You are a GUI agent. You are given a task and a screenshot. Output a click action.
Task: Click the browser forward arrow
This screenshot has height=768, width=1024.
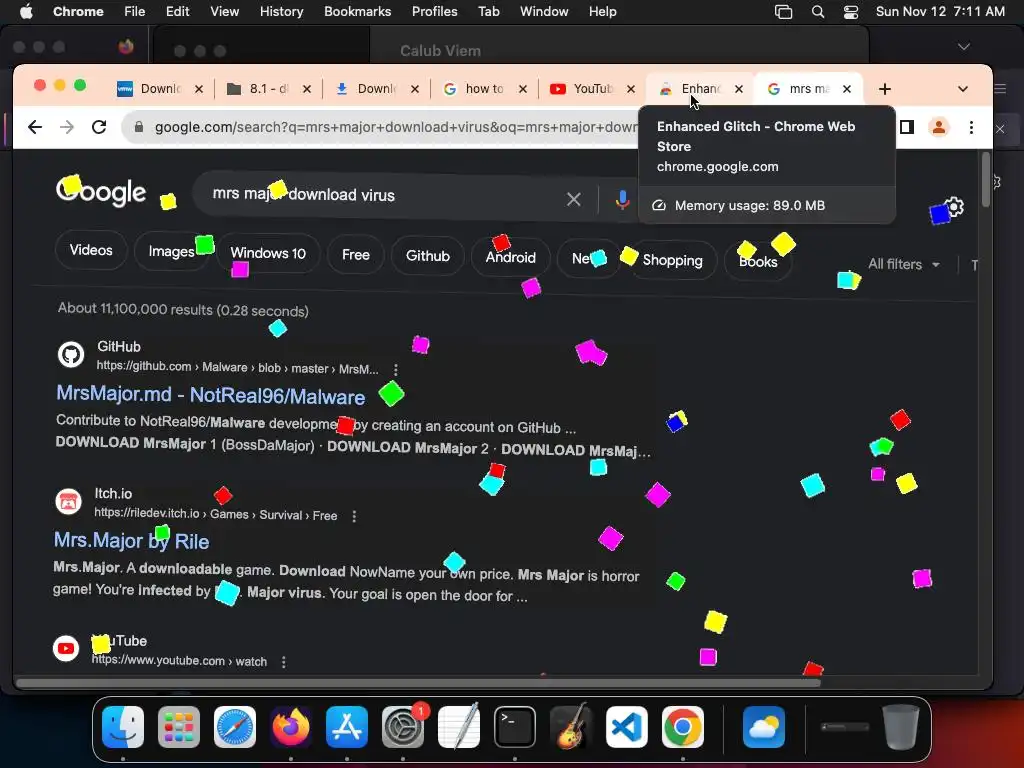(67, 127)
